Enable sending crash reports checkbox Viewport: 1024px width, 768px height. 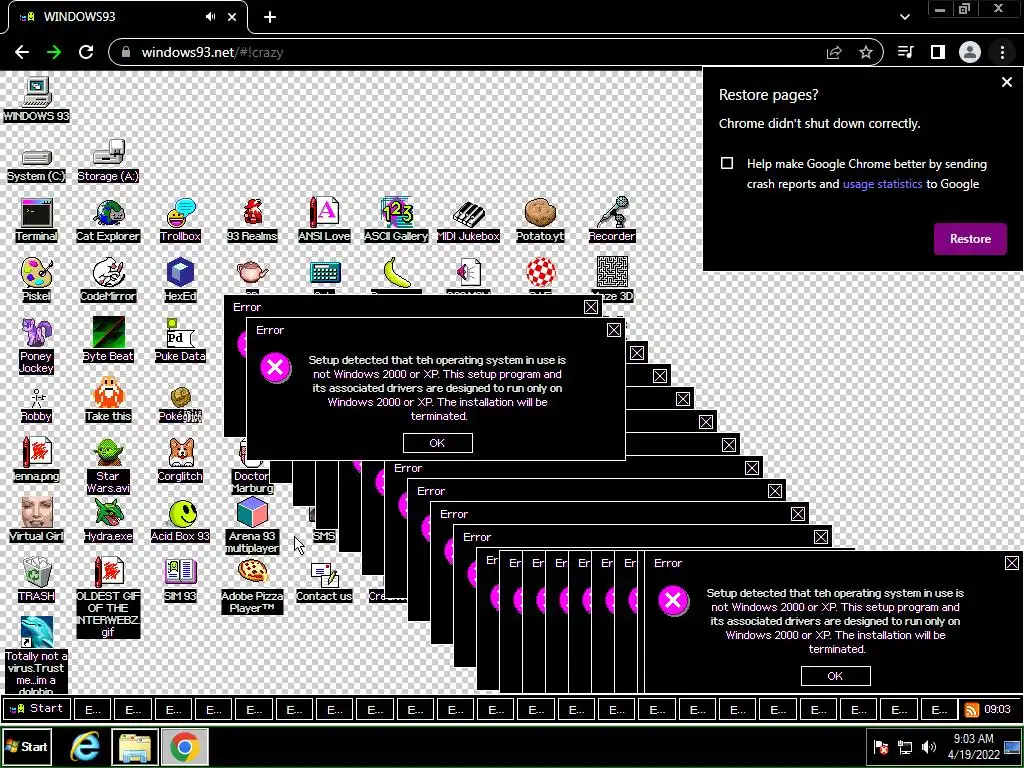[727, 163]
